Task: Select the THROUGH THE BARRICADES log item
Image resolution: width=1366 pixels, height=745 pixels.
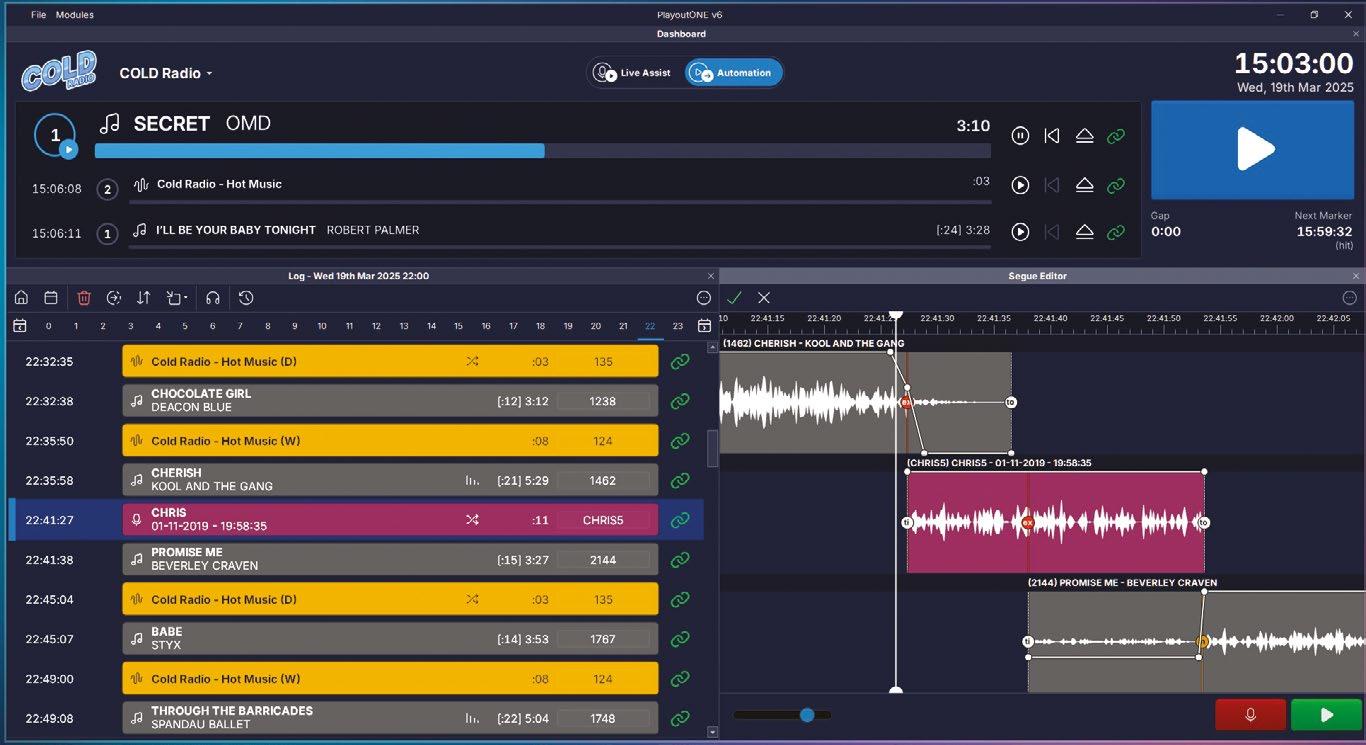Action: point(390,718)
